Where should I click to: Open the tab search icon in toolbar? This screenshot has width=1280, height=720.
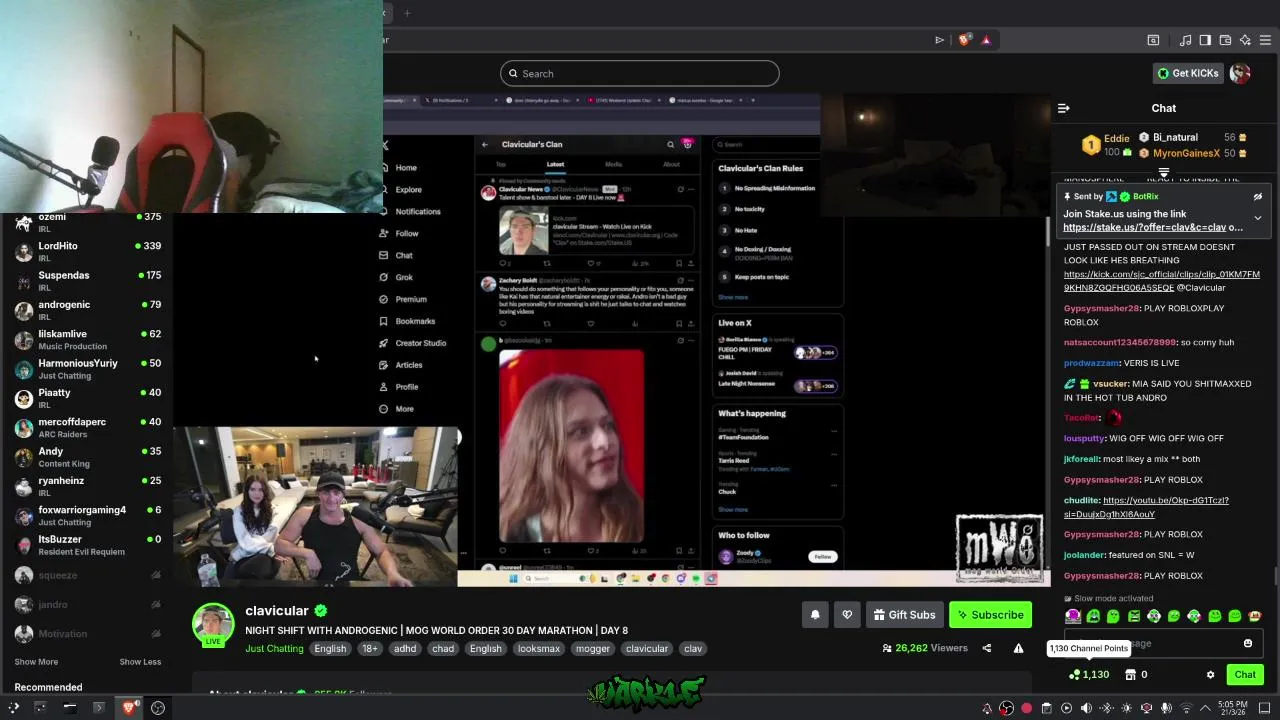coord(1153,40)
